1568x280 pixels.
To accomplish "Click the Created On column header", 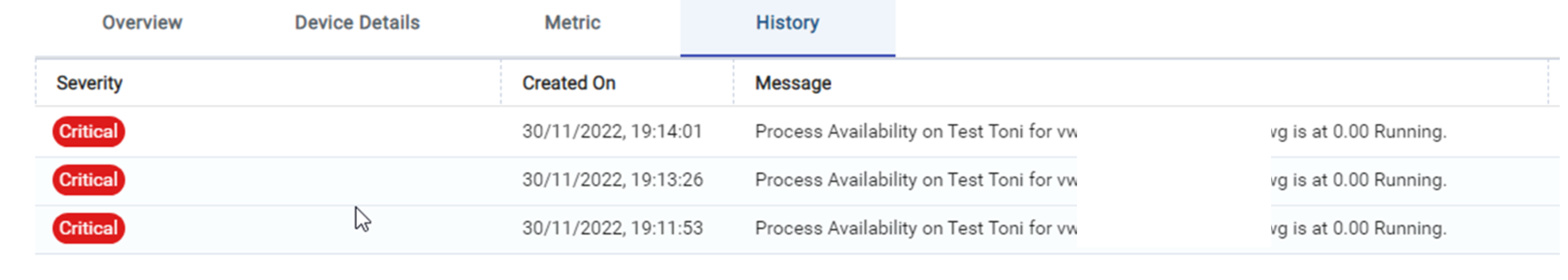I will 569,83.
